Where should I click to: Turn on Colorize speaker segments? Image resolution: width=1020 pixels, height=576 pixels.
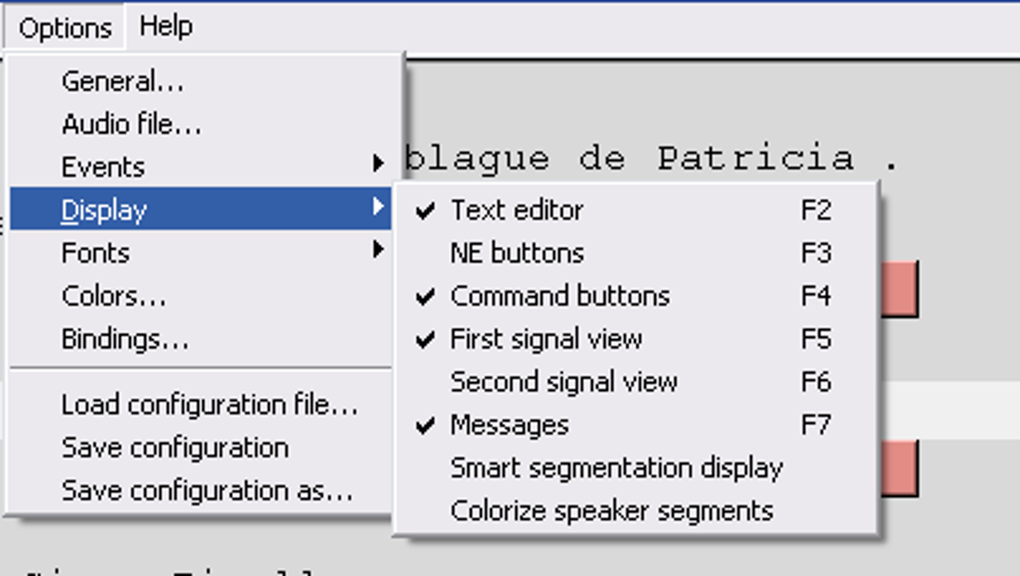point(611,511)
